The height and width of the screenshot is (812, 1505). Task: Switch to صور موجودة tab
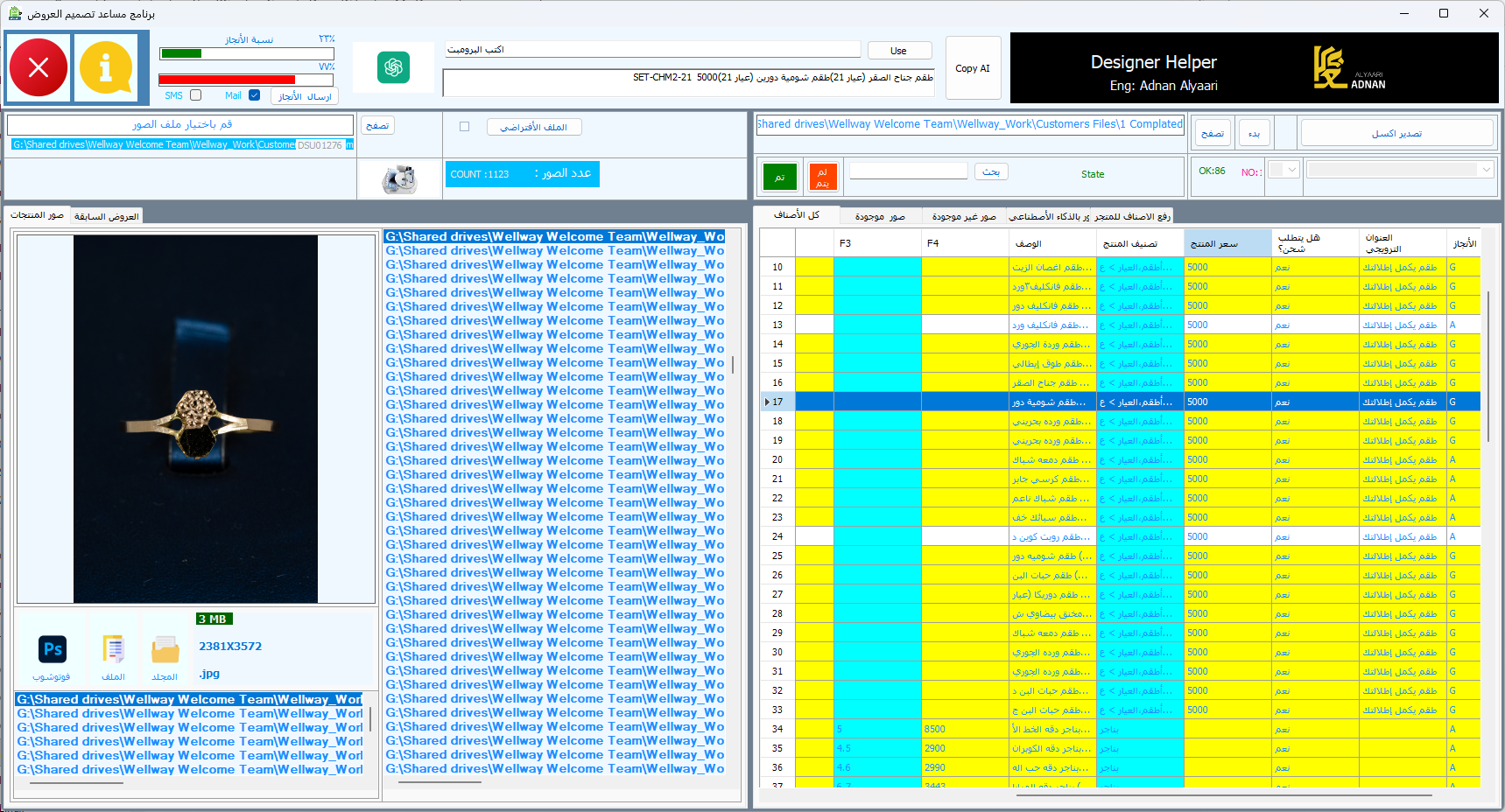[880, 216]
